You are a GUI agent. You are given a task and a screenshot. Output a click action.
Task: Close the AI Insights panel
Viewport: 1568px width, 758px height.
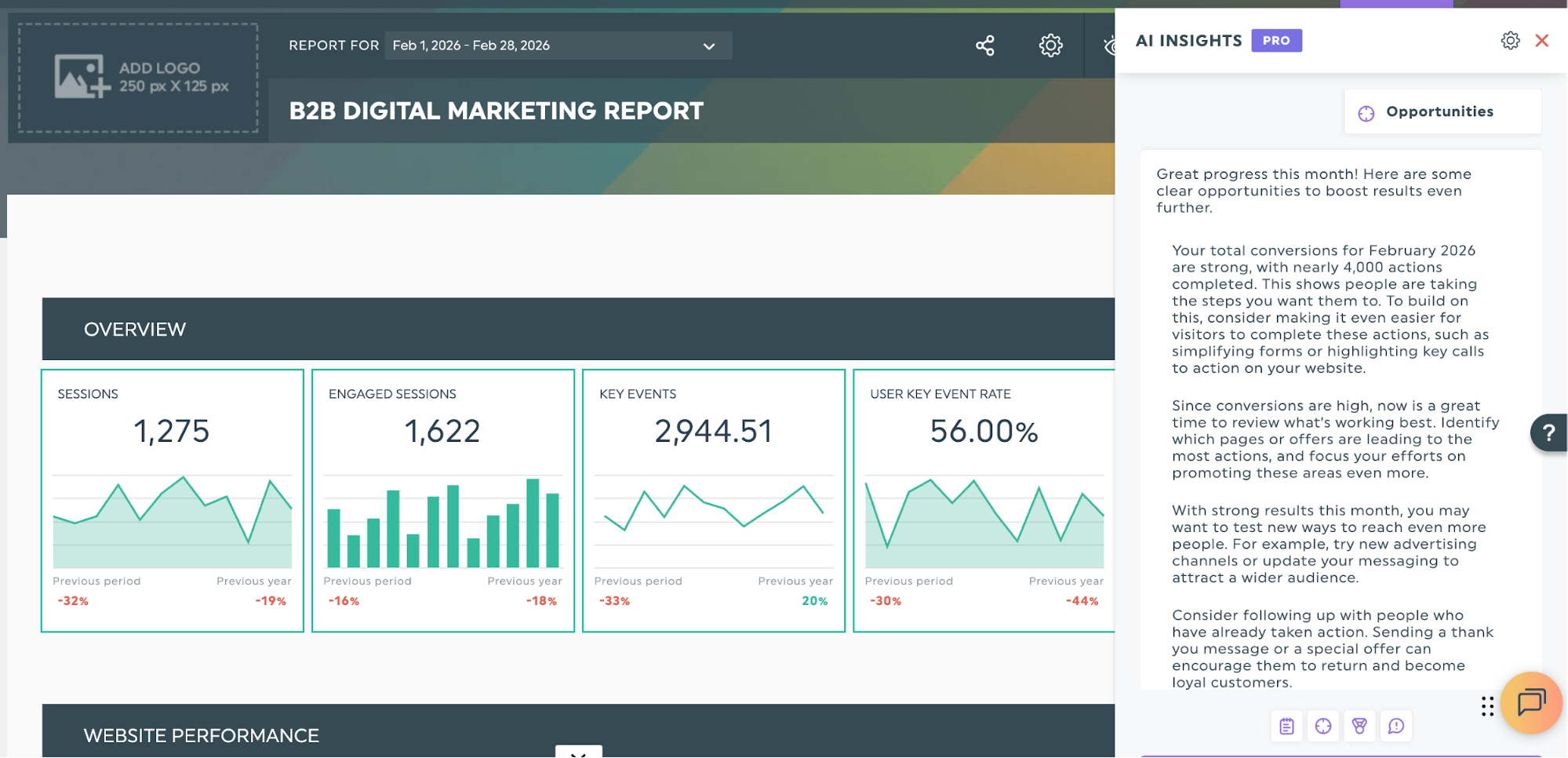(1541, 41)
